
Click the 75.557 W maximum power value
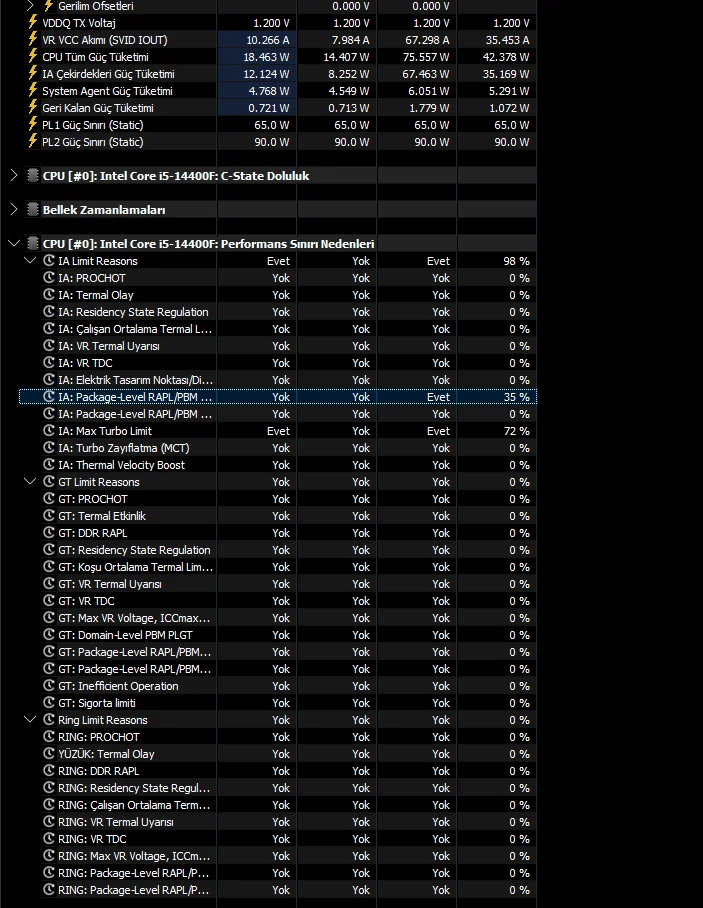tap(426, 57)
